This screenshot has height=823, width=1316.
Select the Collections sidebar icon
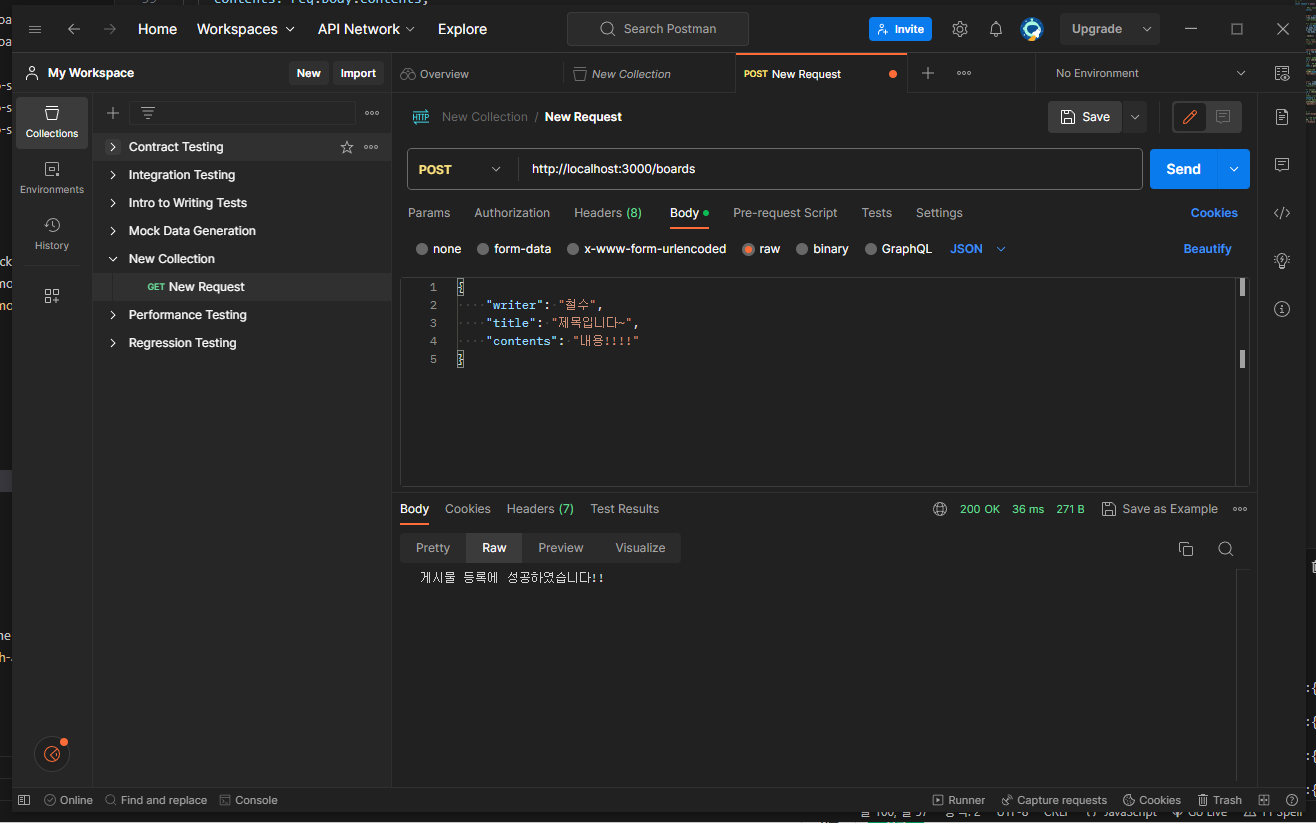(52, 122)
